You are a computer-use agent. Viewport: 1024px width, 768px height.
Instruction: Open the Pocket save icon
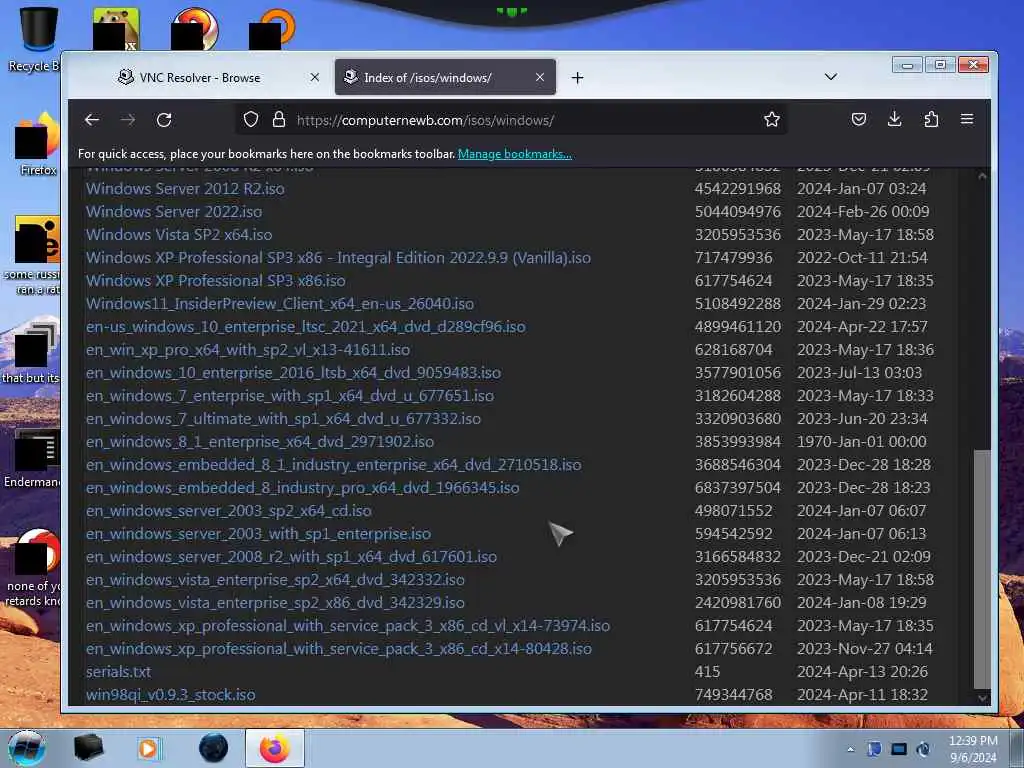coord(859,120)
